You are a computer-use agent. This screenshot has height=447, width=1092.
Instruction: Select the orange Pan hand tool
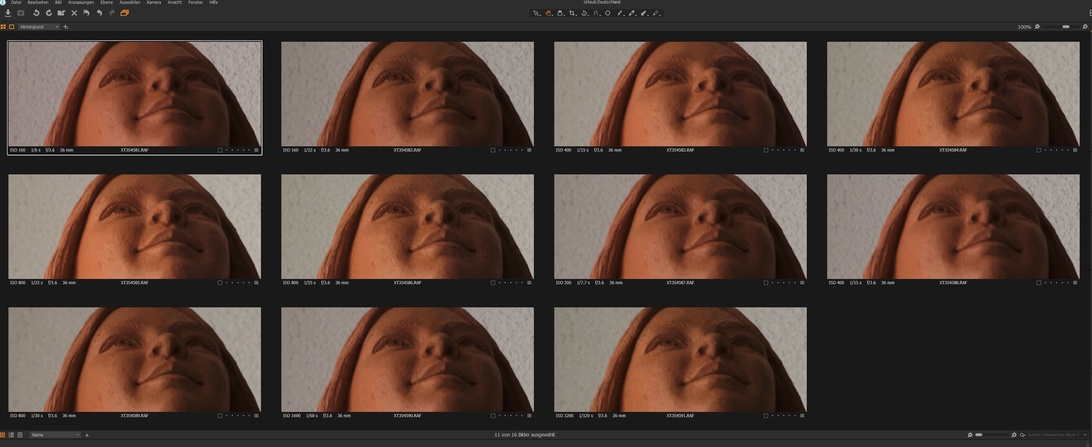coord(548,13)
